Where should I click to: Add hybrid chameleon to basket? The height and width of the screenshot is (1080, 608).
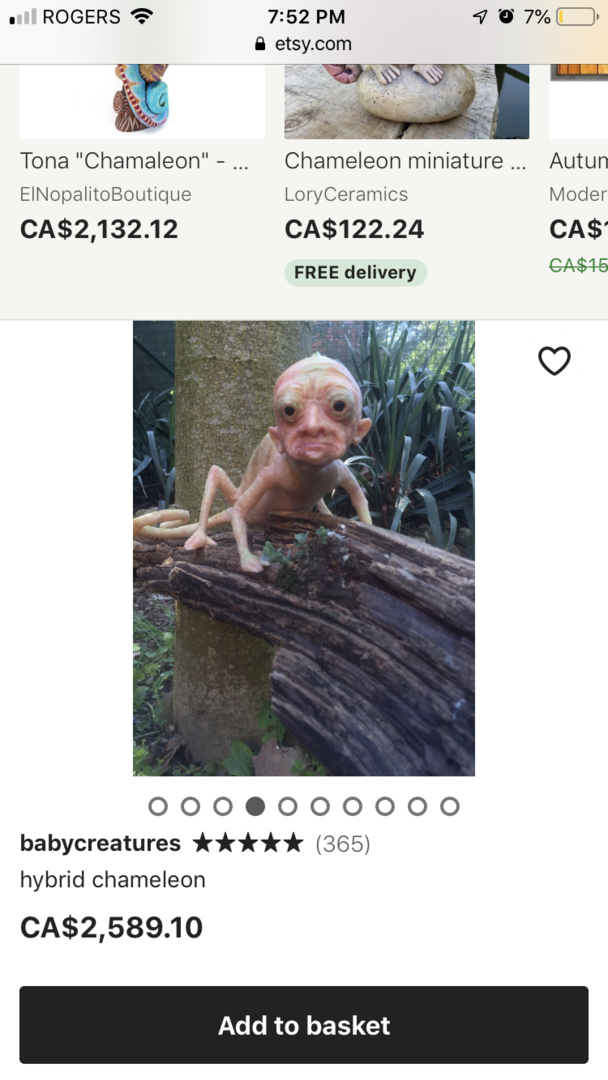[304, 1025]
